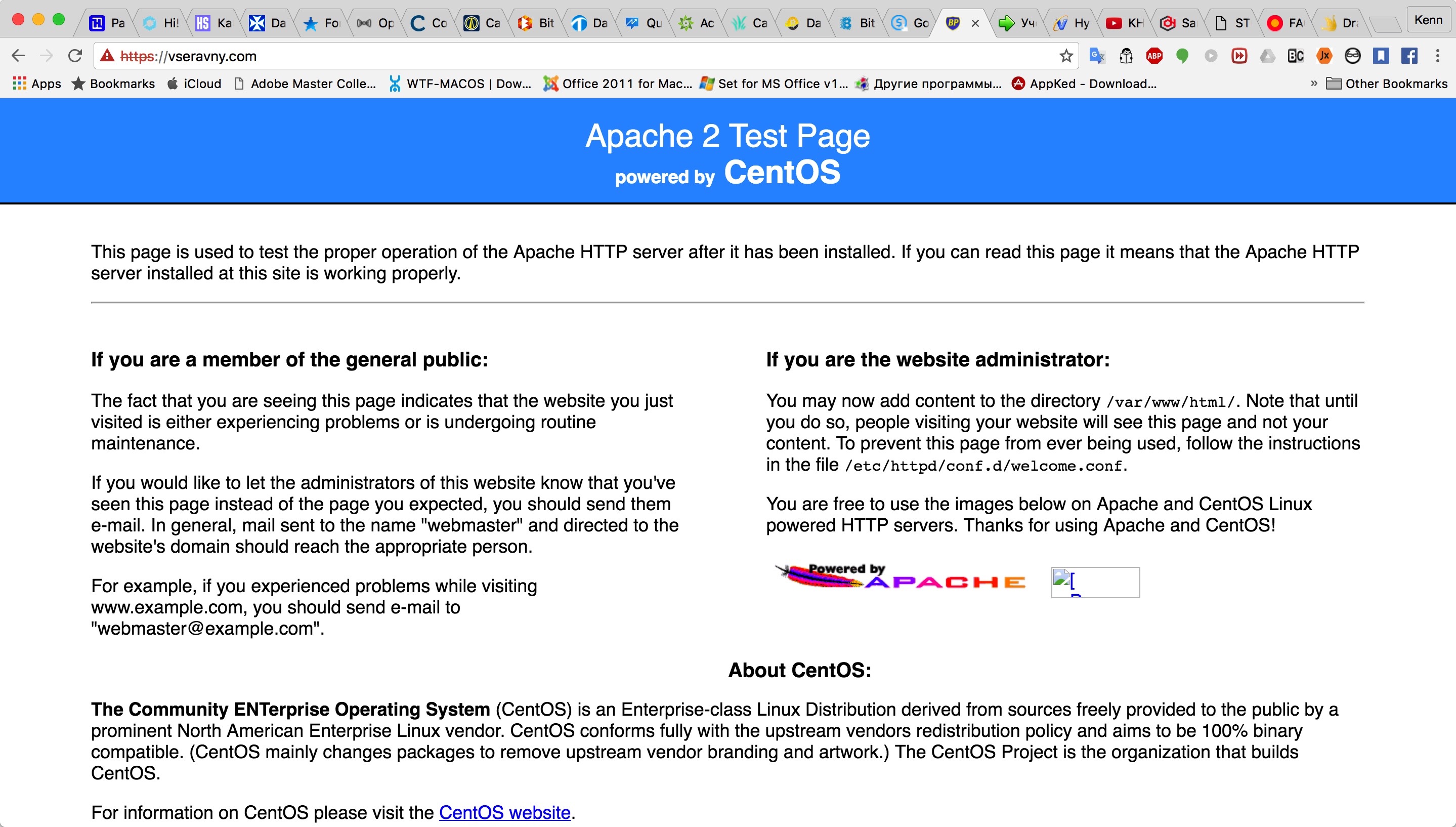Open the Apps bookmarks shortcut
The width and height of the screenshot is (1456, 827).
click(x=37, y=84)
